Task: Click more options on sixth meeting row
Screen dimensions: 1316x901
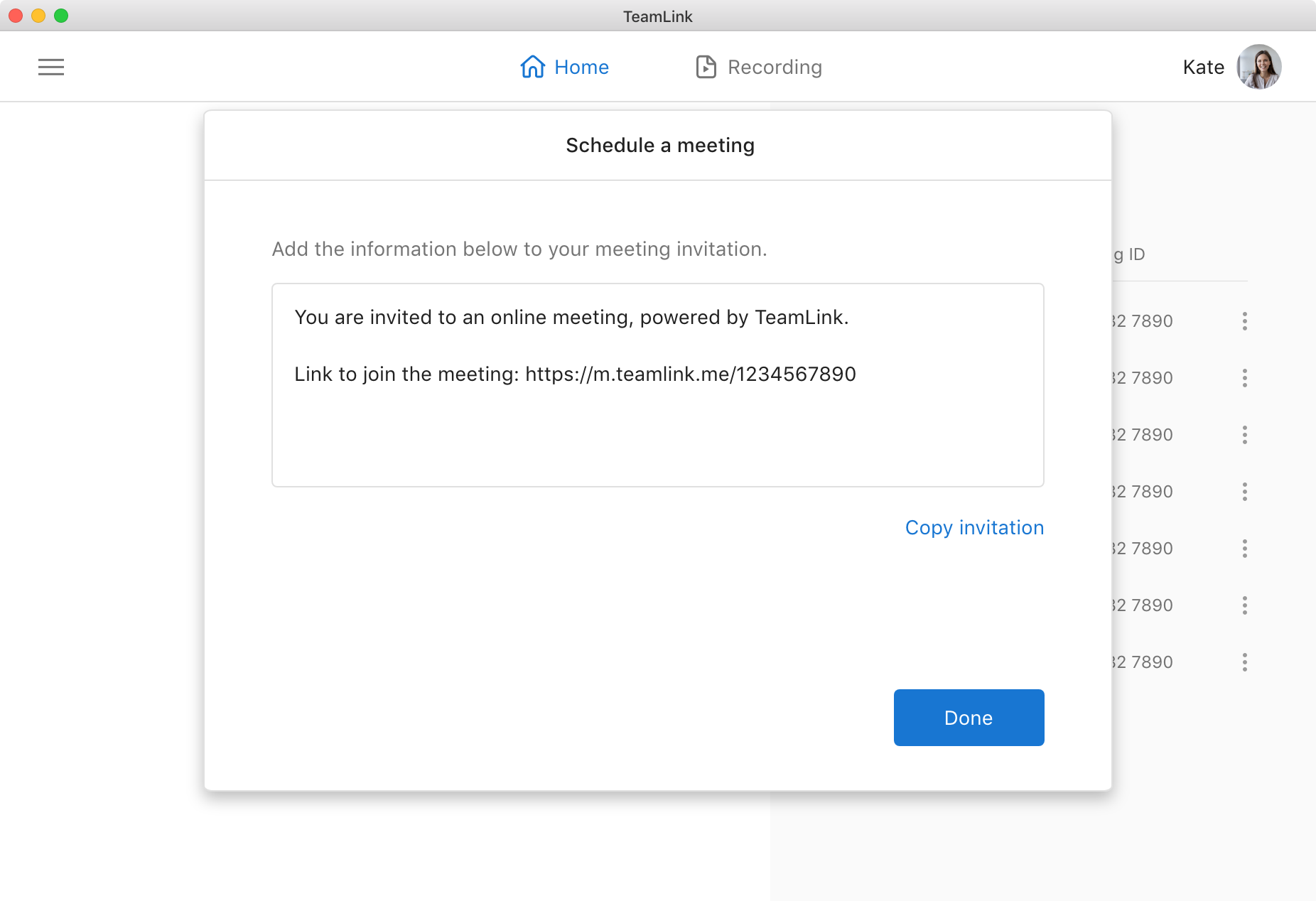Action: [x=1244, y=605]
